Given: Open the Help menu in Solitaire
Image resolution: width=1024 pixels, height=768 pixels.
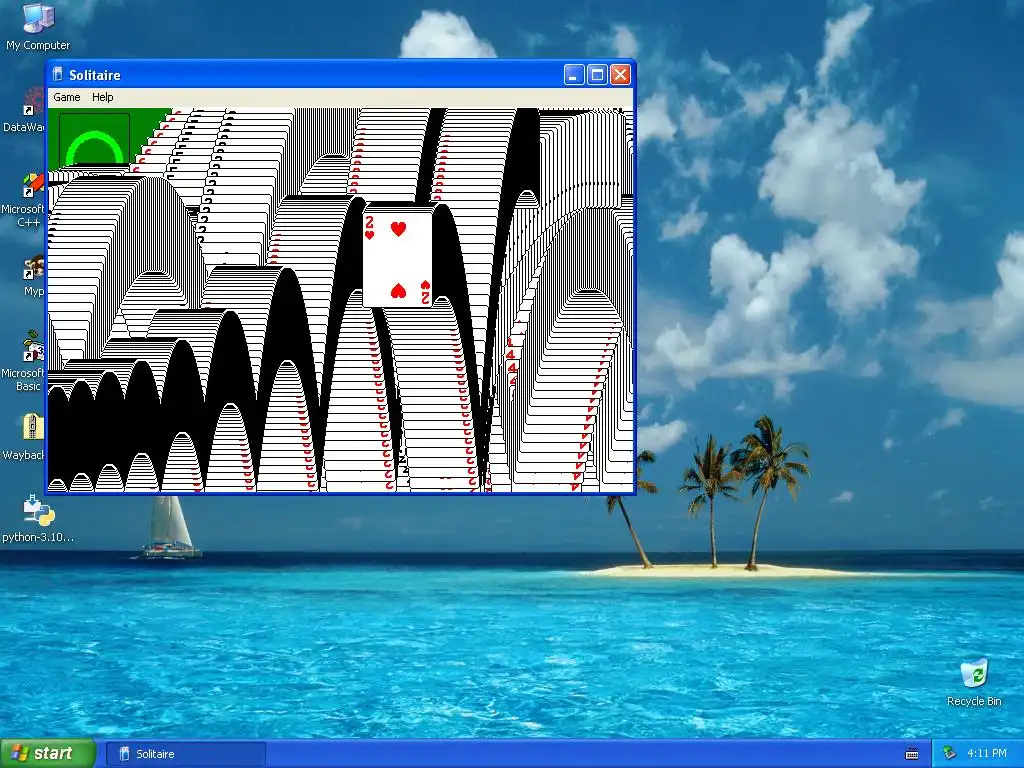Looking at the screenshot, I should [103, 97].
